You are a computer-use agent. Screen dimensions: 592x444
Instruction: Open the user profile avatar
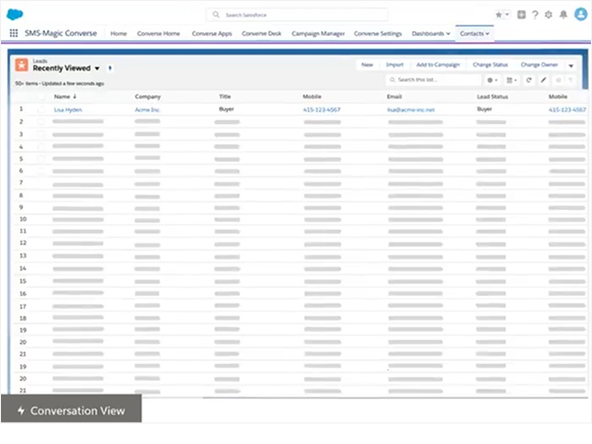[581, 14]
